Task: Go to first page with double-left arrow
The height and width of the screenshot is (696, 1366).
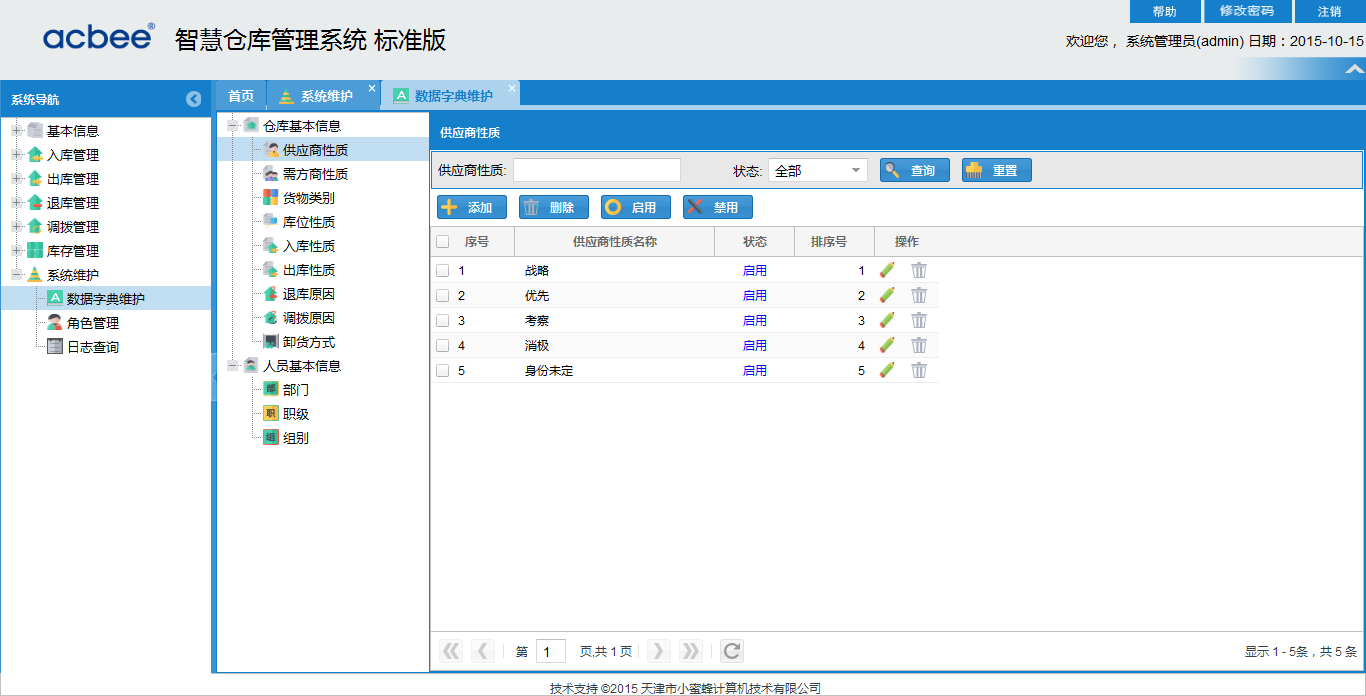Action: pos(451,651)
